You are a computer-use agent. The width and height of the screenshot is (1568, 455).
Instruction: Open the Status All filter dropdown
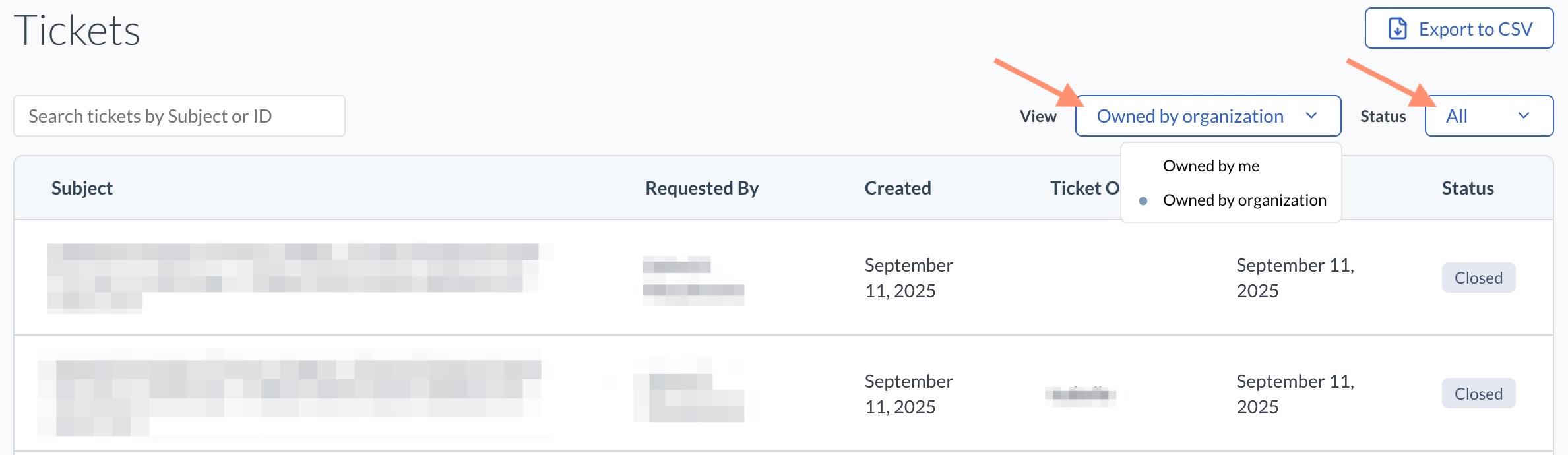[1488, 116]
